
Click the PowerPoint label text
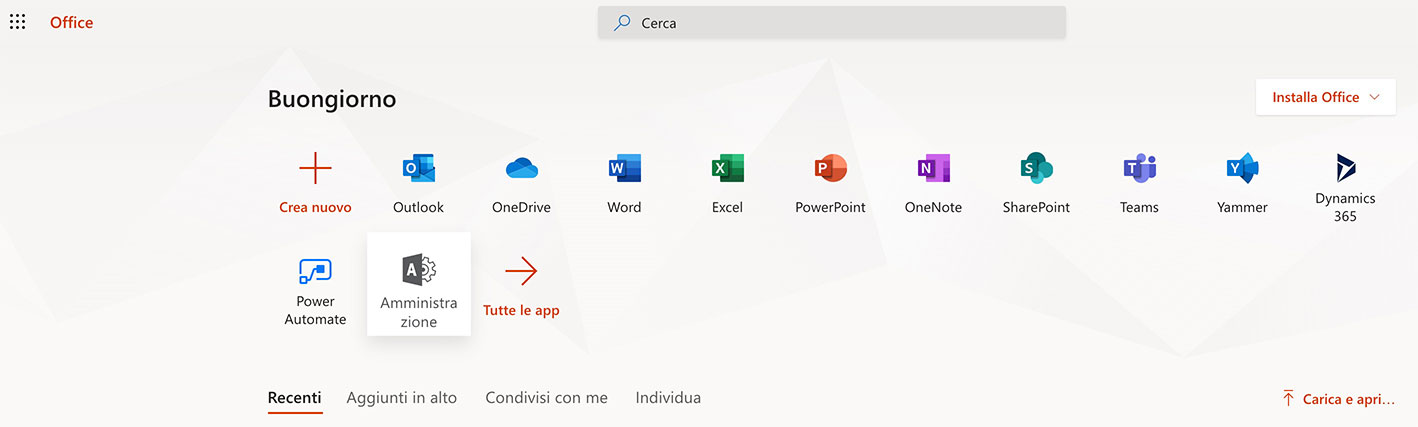pos(830,208)
